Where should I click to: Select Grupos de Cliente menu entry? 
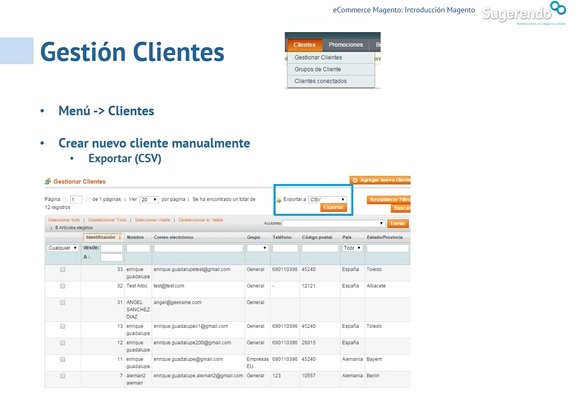(331, 69)
